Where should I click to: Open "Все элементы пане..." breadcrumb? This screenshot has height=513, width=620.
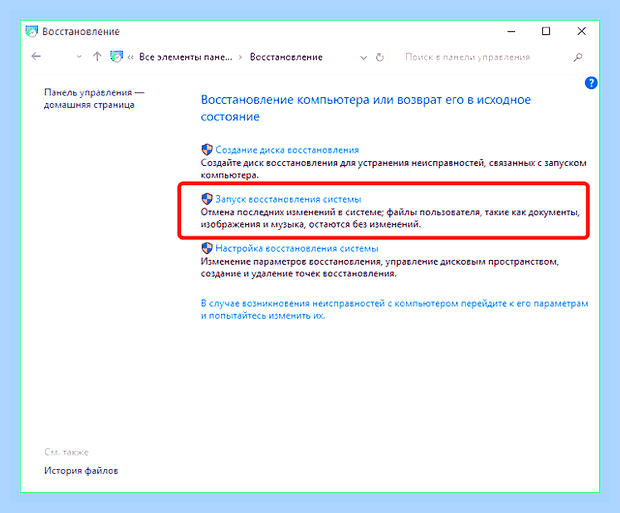[185, 57]
